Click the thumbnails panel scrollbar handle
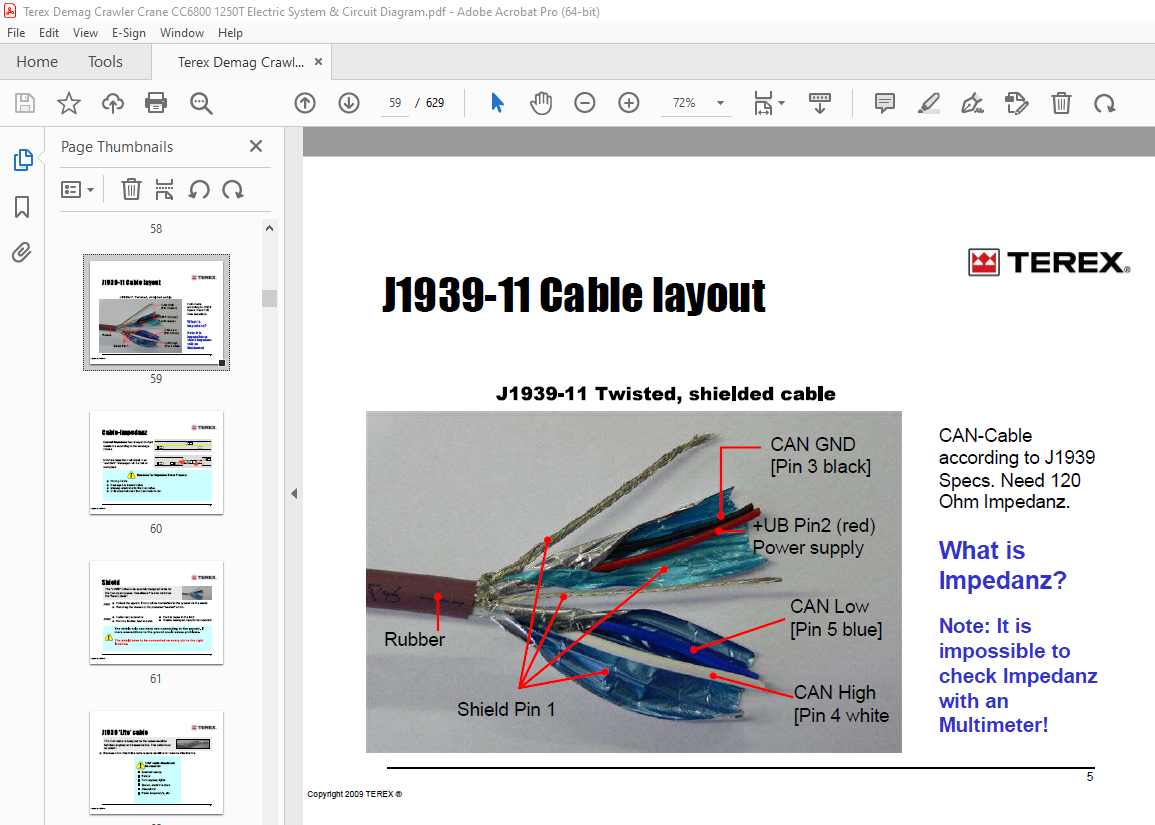The image size is (1155, 825). (270, 298)
